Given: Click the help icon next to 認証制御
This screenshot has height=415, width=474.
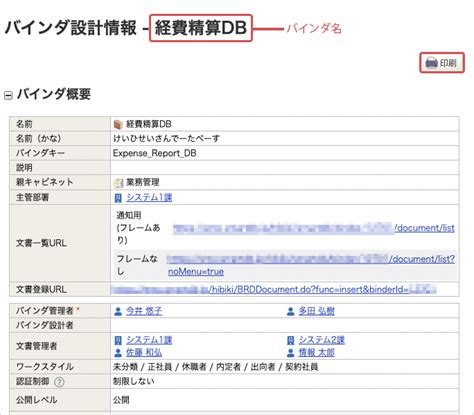Looking at the screenshot, I should pyautogui.click(x=59, y=382).
